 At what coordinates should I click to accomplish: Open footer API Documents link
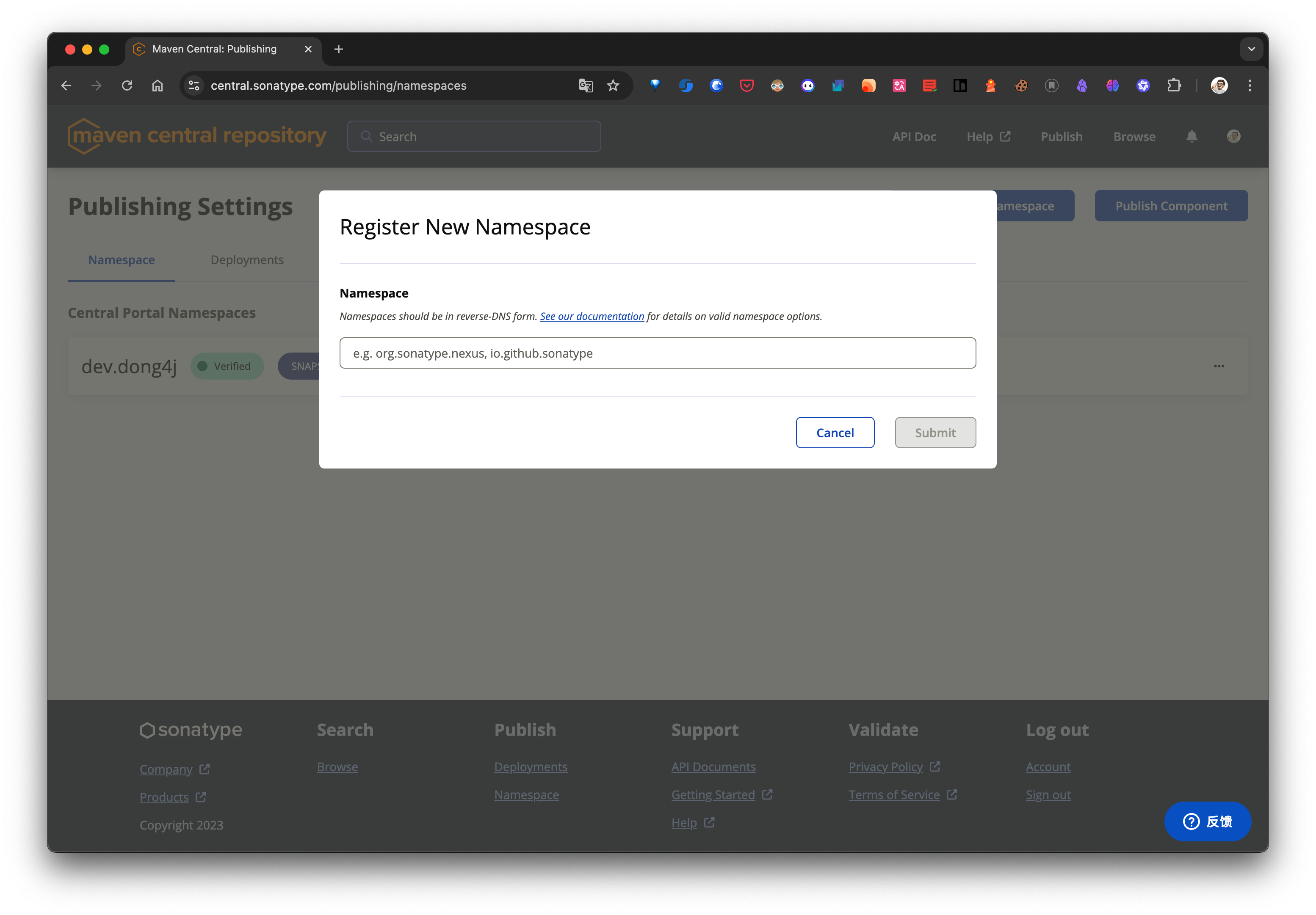tap(713, 766)
